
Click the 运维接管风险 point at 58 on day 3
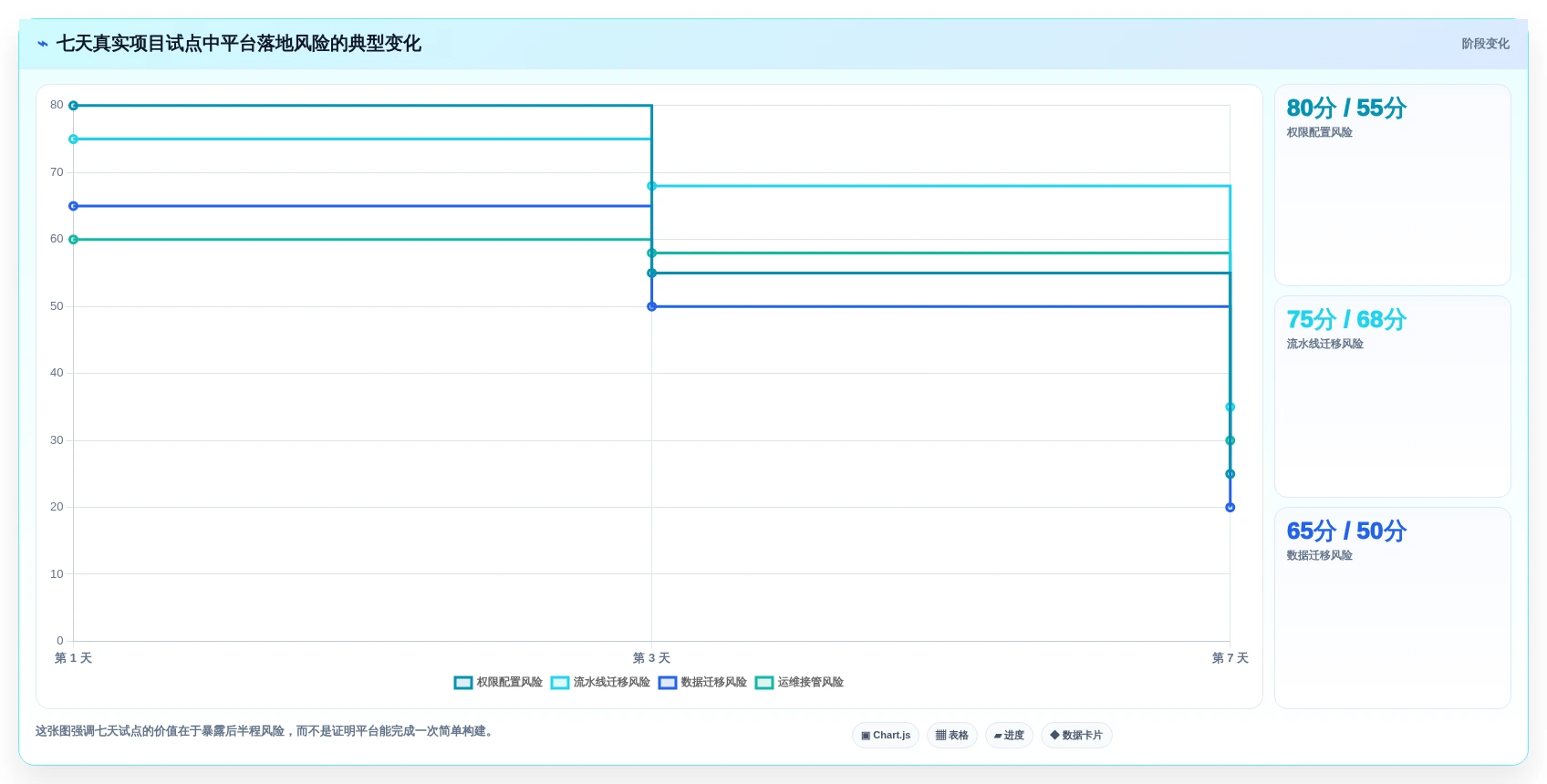pyautogui.click(x=651, y=253)
